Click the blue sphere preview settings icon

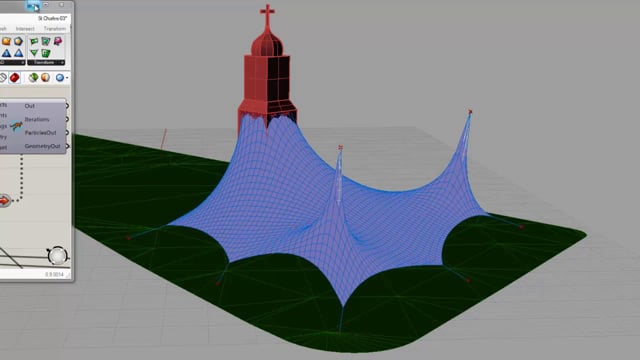click(x=60, y=77)
